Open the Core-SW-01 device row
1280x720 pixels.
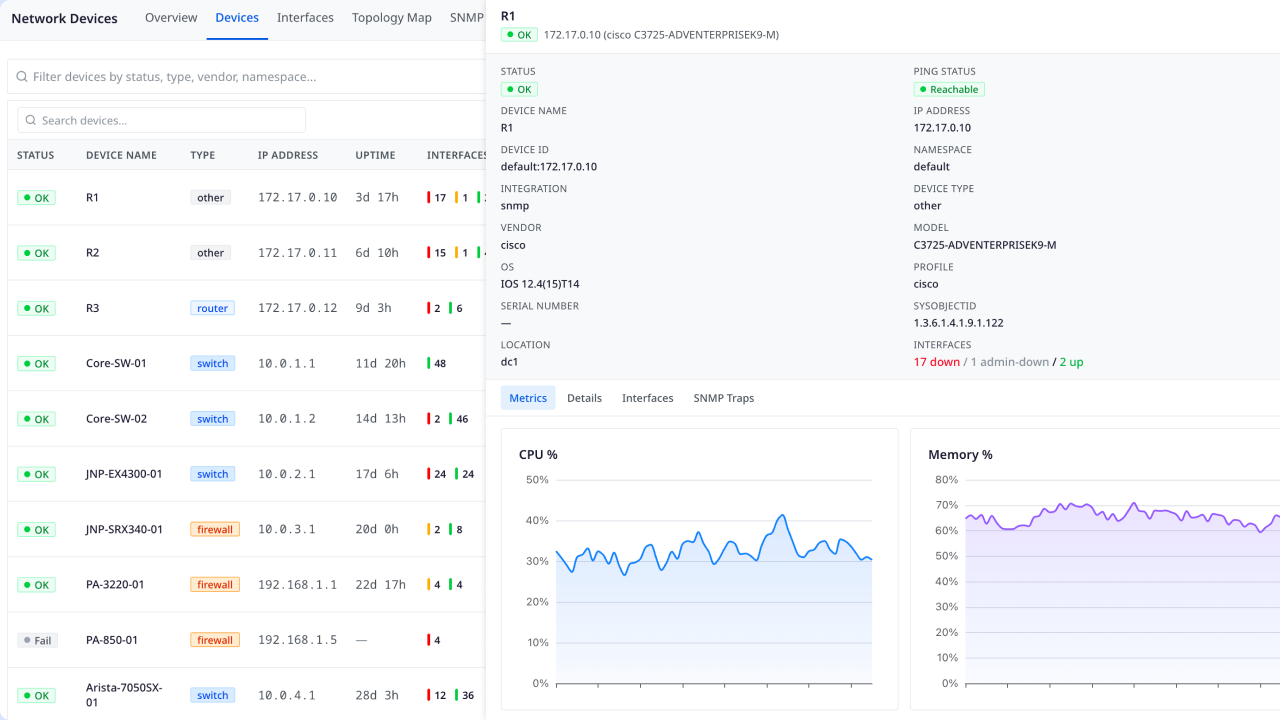[x=116, y=363]
